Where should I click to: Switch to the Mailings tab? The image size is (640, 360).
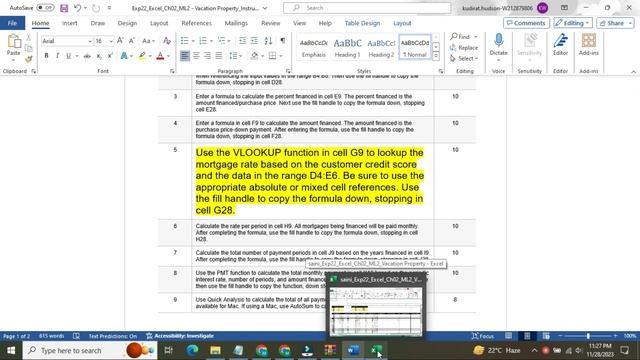point(236,23)
